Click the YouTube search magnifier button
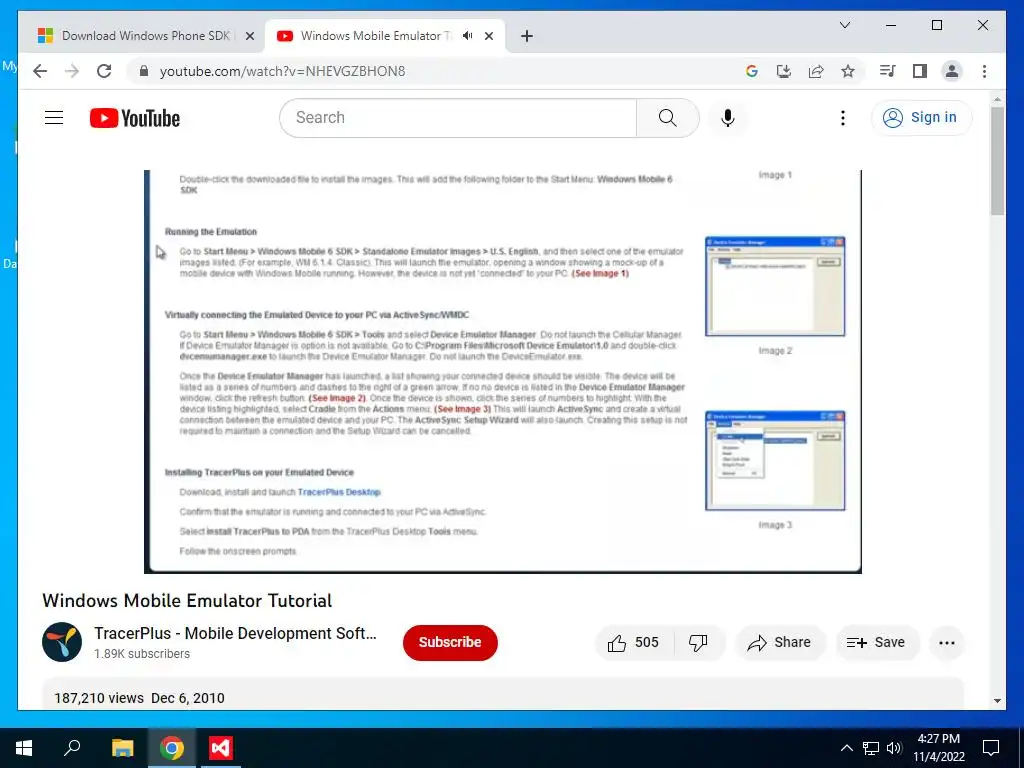Screen dimensions: 1024x768 667,118
